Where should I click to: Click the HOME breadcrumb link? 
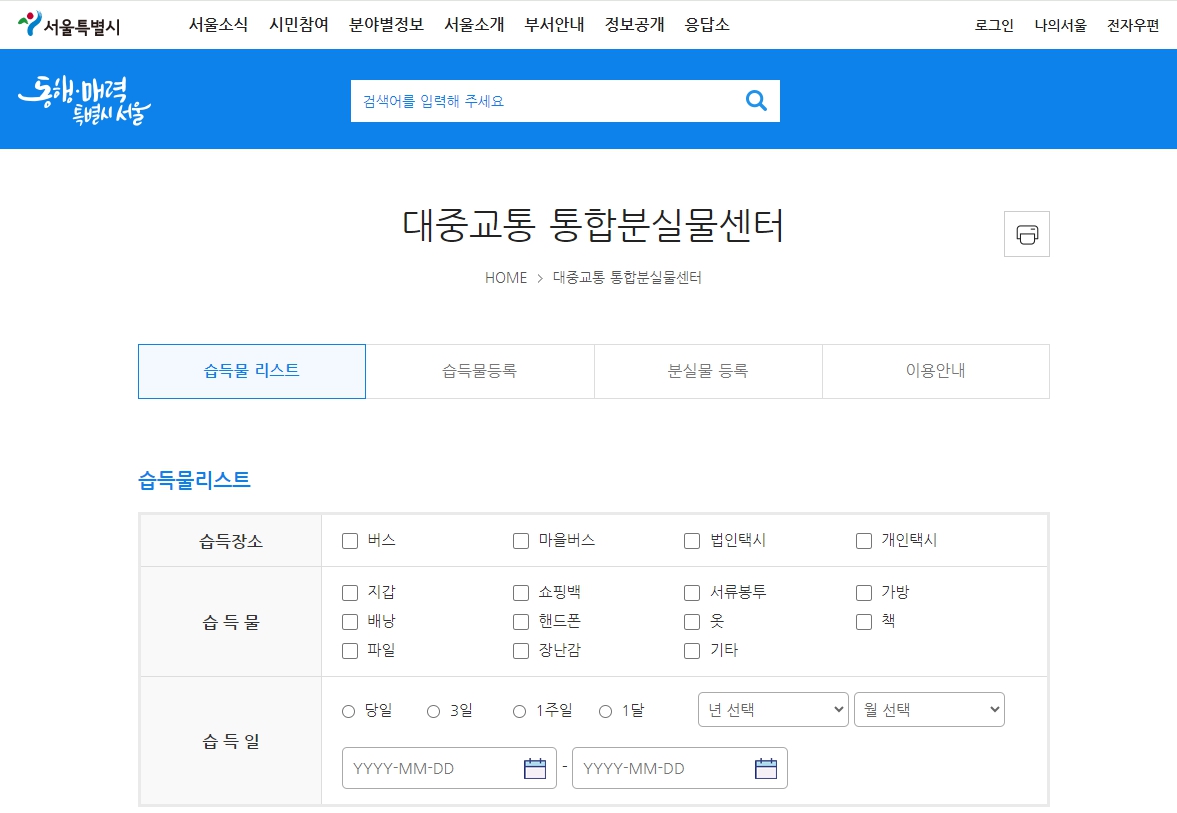[x=506, y=278]
